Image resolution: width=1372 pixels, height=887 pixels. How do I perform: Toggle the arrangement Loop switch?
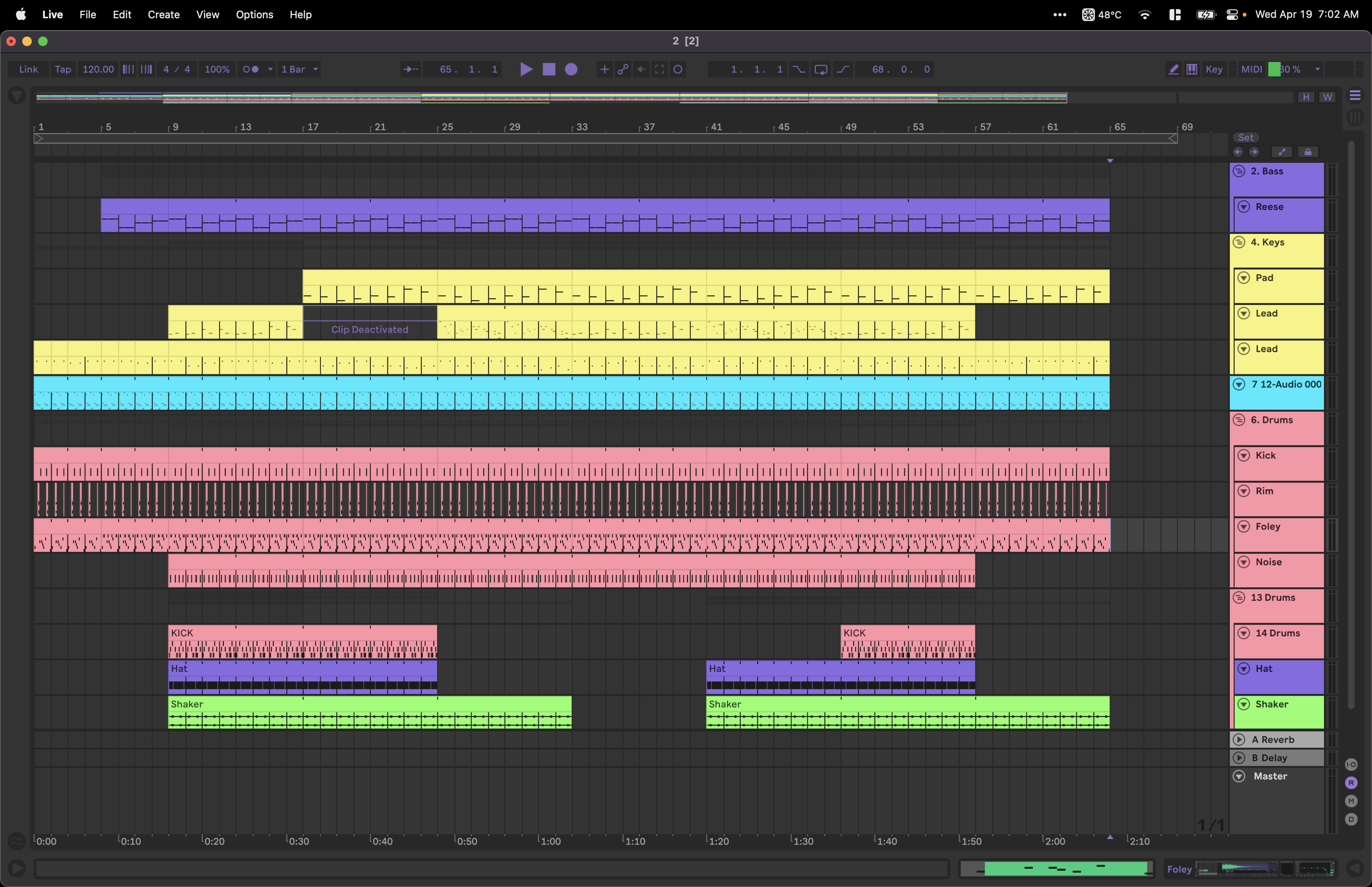pyautogui.click(x=821, y=69)
